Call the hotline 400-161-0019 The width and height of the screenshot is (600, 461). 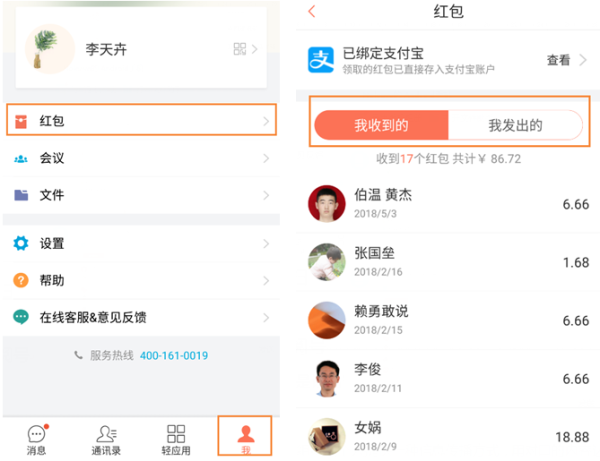(174, 356)
